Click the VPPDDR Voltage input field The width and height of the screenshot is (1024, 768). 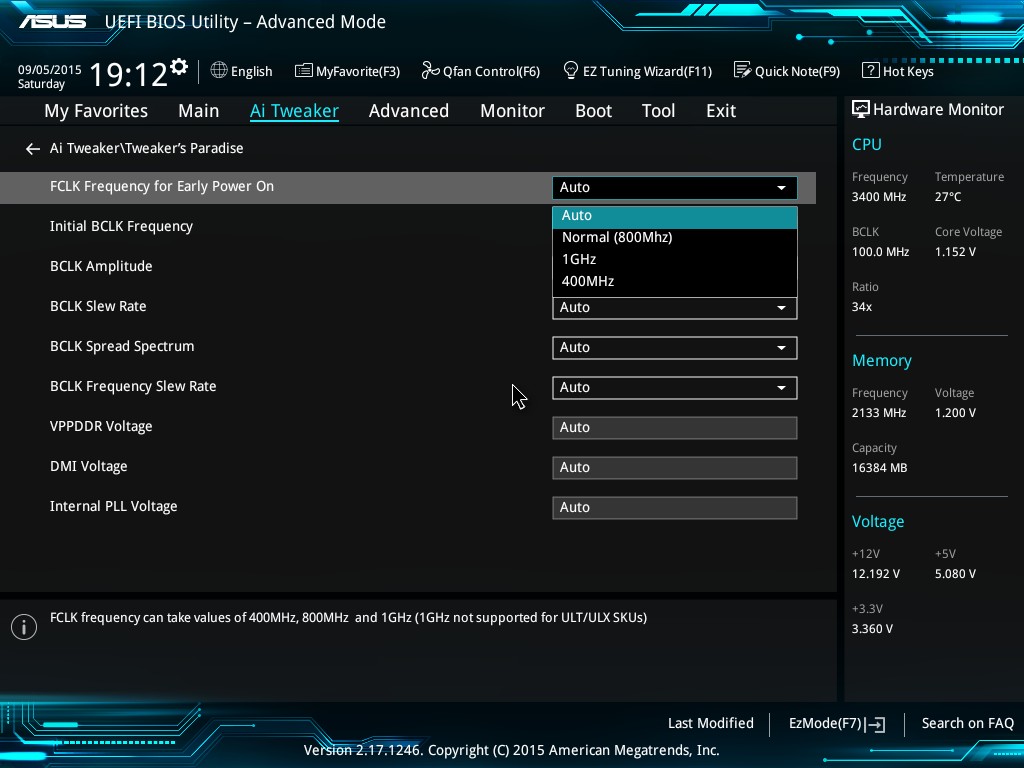(675, 428)
